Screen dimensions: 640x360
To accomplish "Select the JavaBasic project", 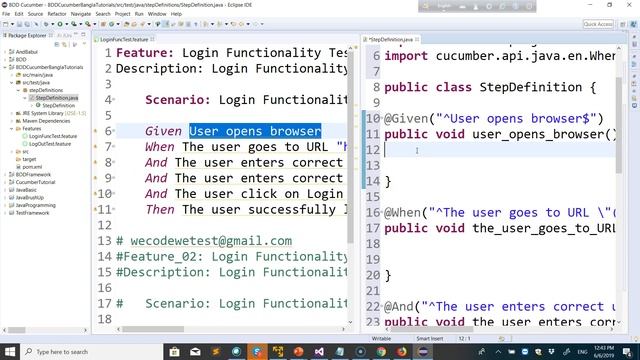I will (x=26, y=190).
